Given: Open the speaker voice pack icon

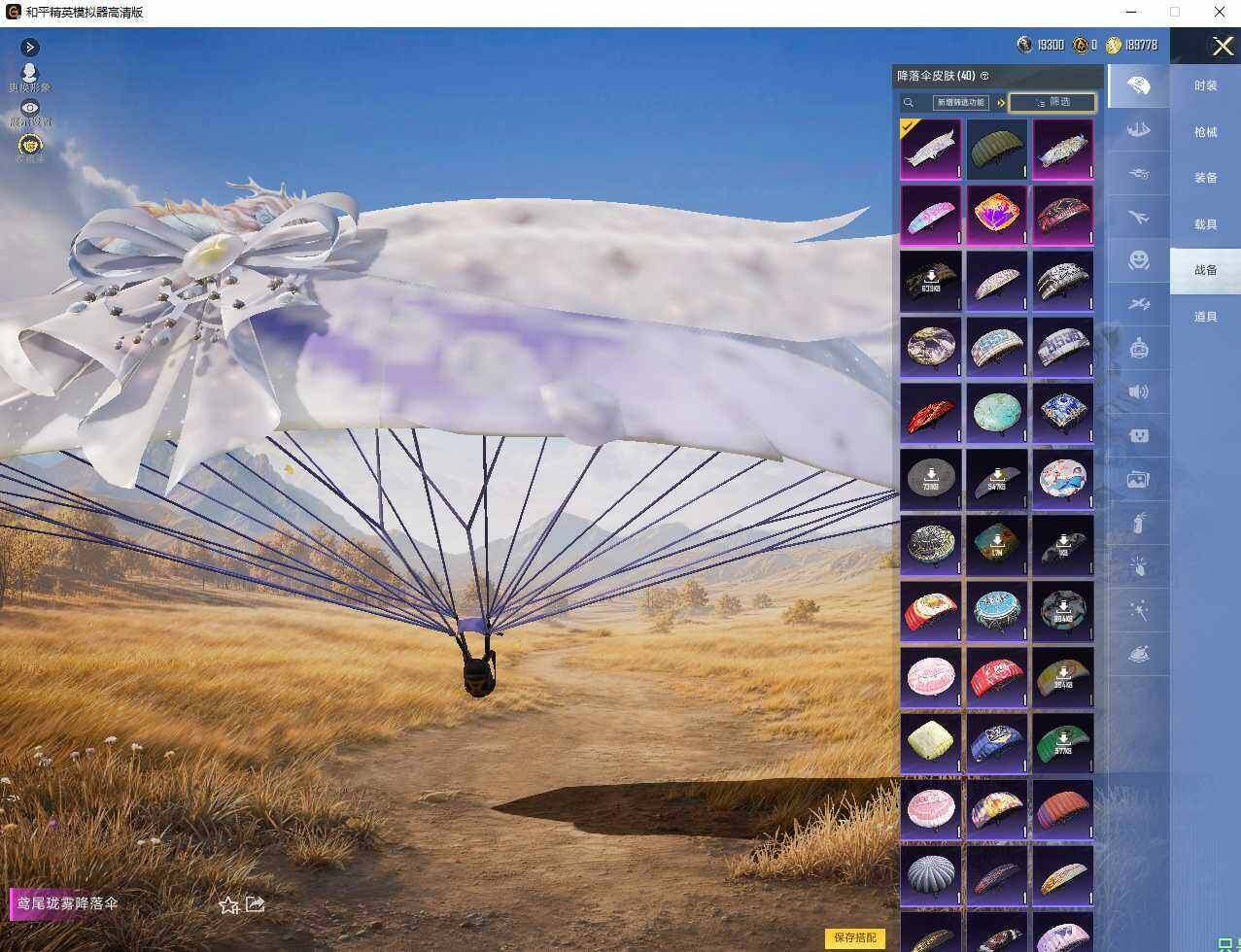Looking at the screenshot, I should point(1139,391).
